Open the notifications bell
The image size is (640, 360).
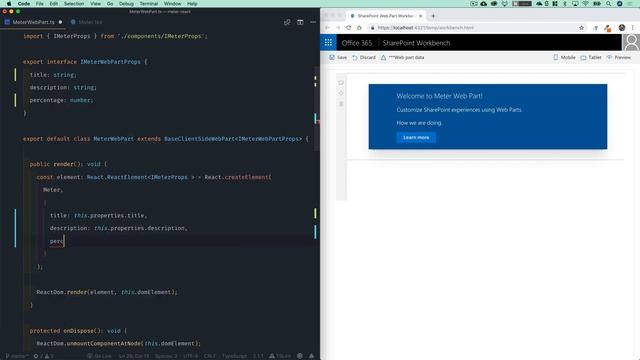[311, 356]
